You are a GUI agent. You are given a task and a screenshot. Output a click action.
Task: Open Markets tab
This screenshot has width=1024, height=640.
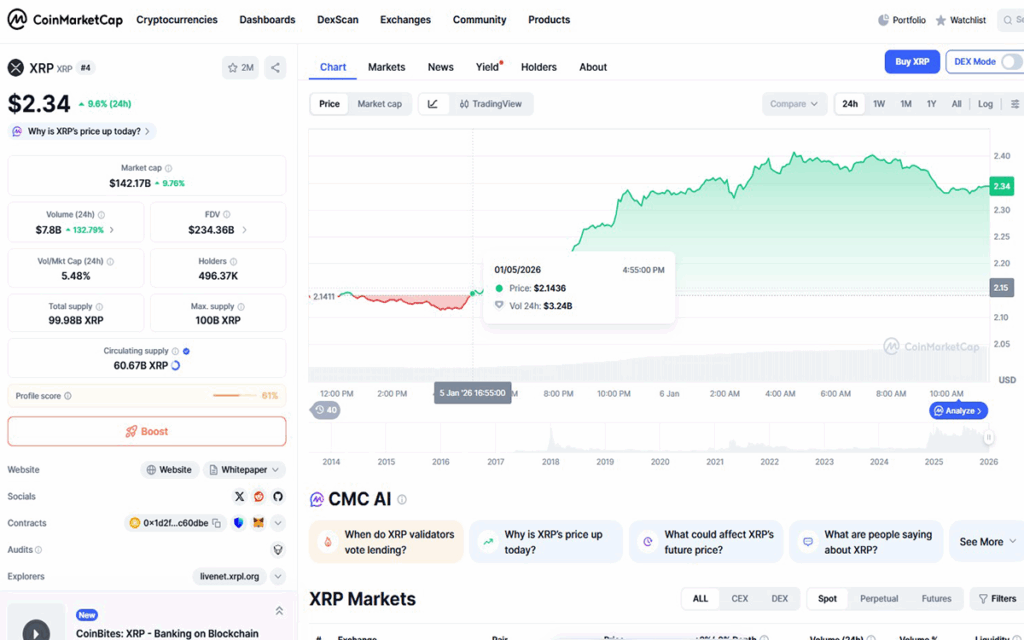click(387, 67)
